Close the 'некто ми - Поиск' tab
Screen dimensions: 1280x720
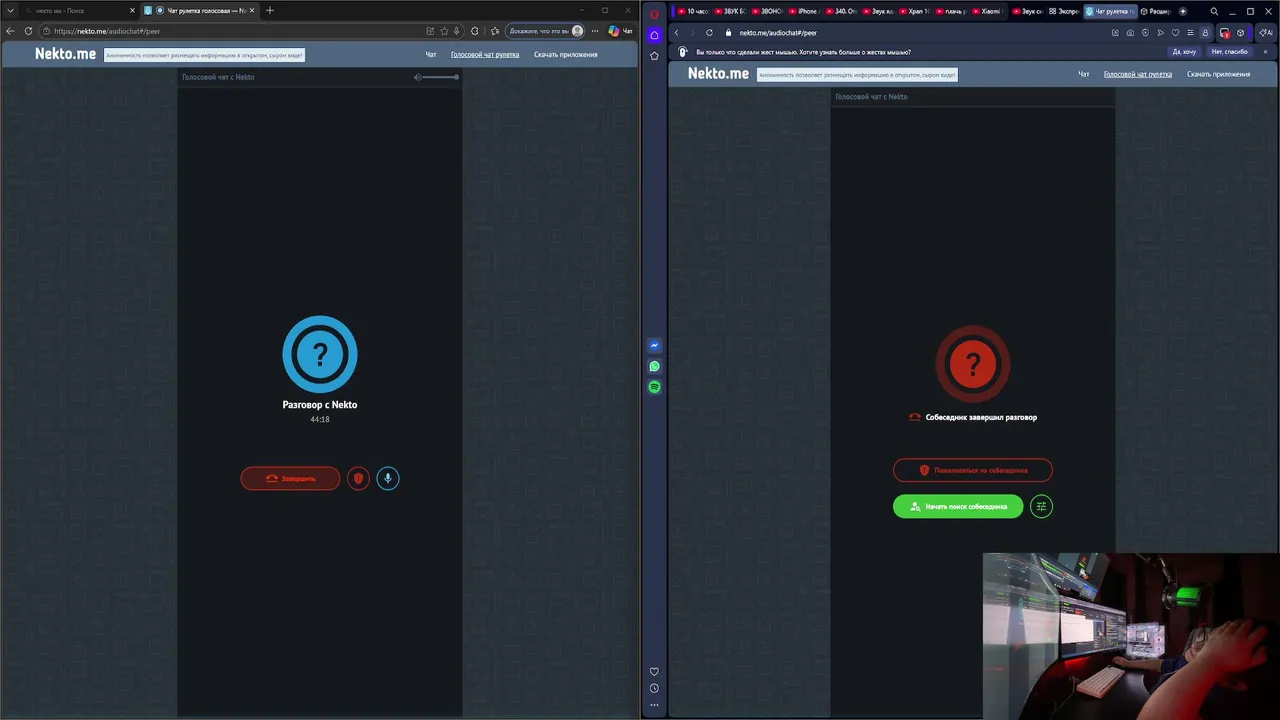(x=132, y=10)
